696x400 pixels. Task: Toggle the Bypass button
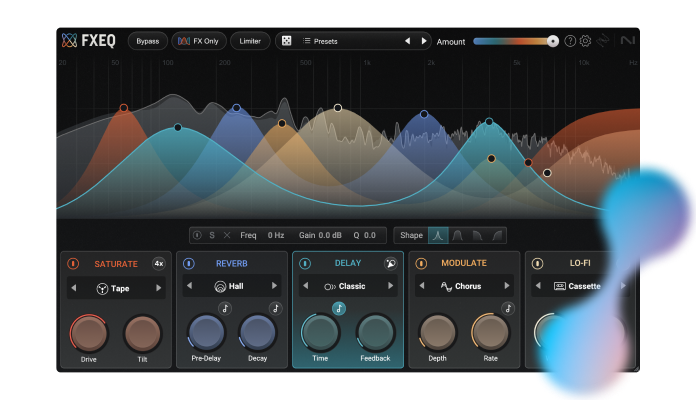pos(148,41)
